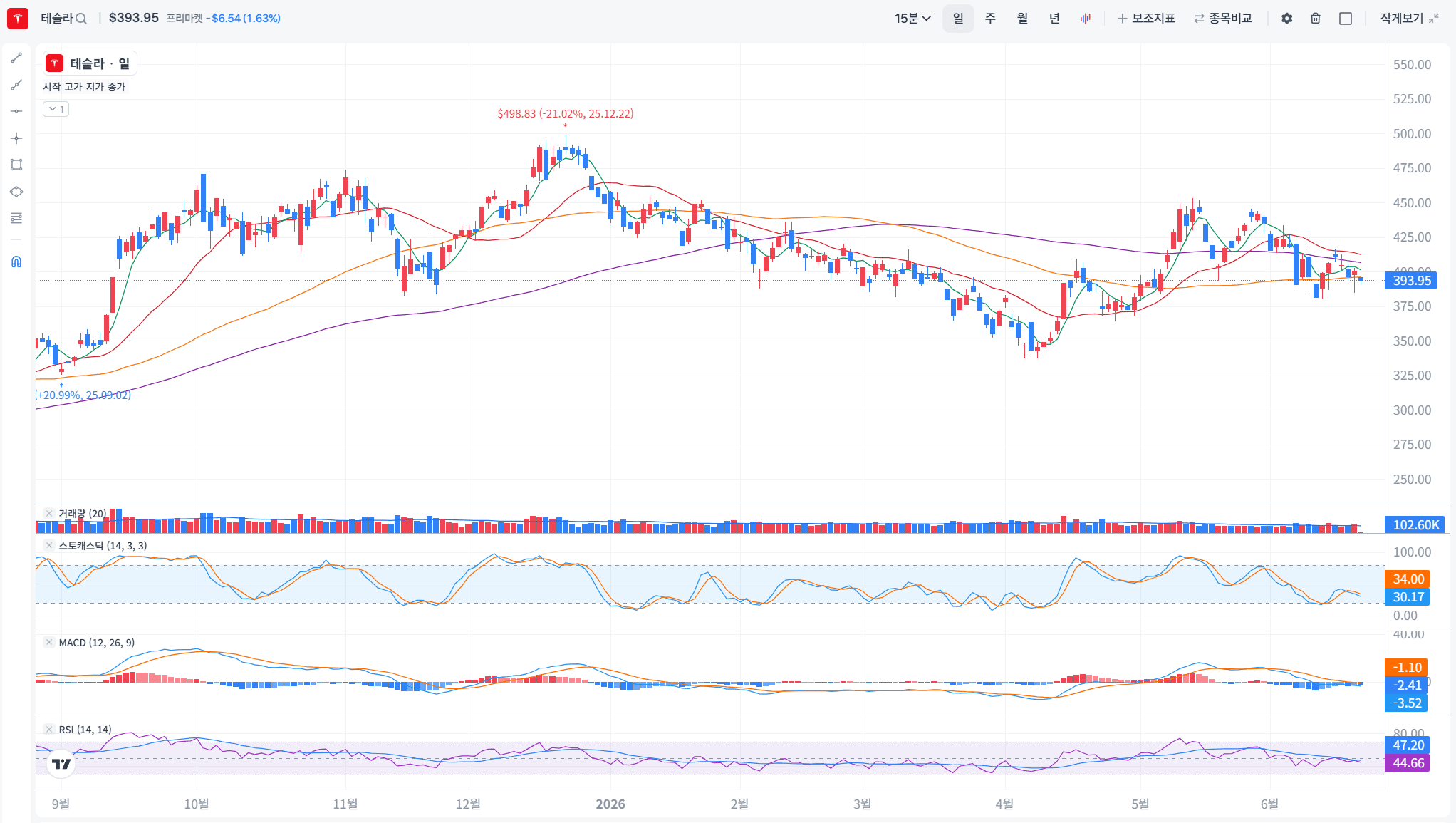This screenshot has width=1456, height=823.
Task: Click the TradingView logo badge
Action: coord(61,764)
